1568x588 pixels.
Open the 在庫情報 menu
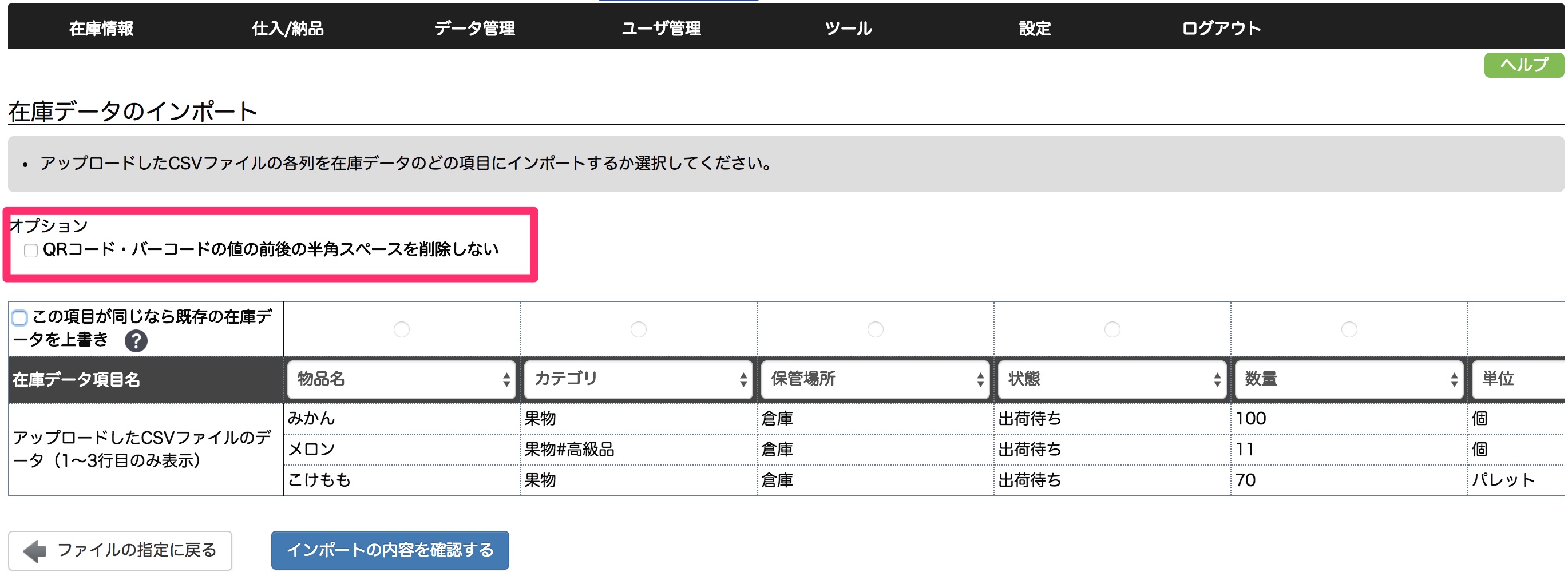[101, 28]
